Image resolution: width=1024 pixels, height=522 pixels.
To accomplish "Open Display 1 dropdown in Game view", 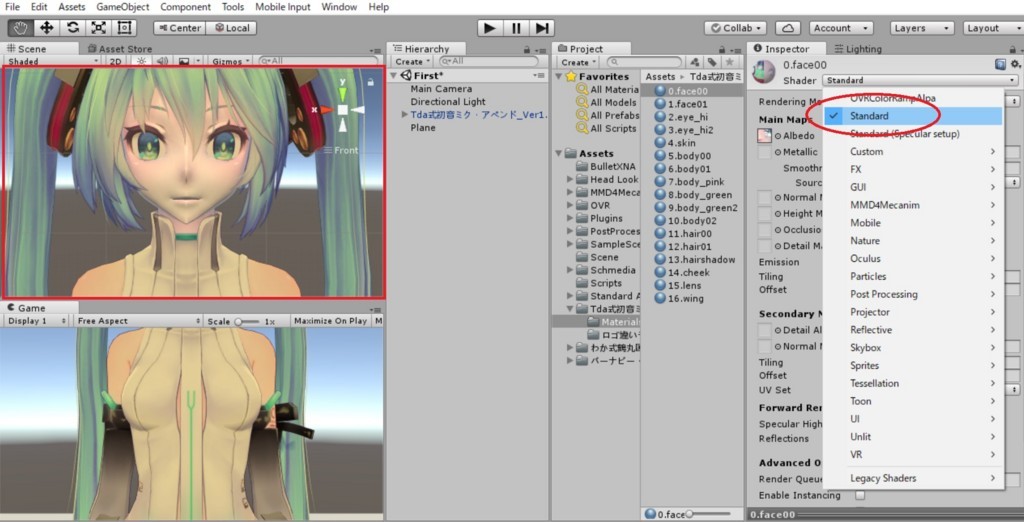I will (37, 321).
